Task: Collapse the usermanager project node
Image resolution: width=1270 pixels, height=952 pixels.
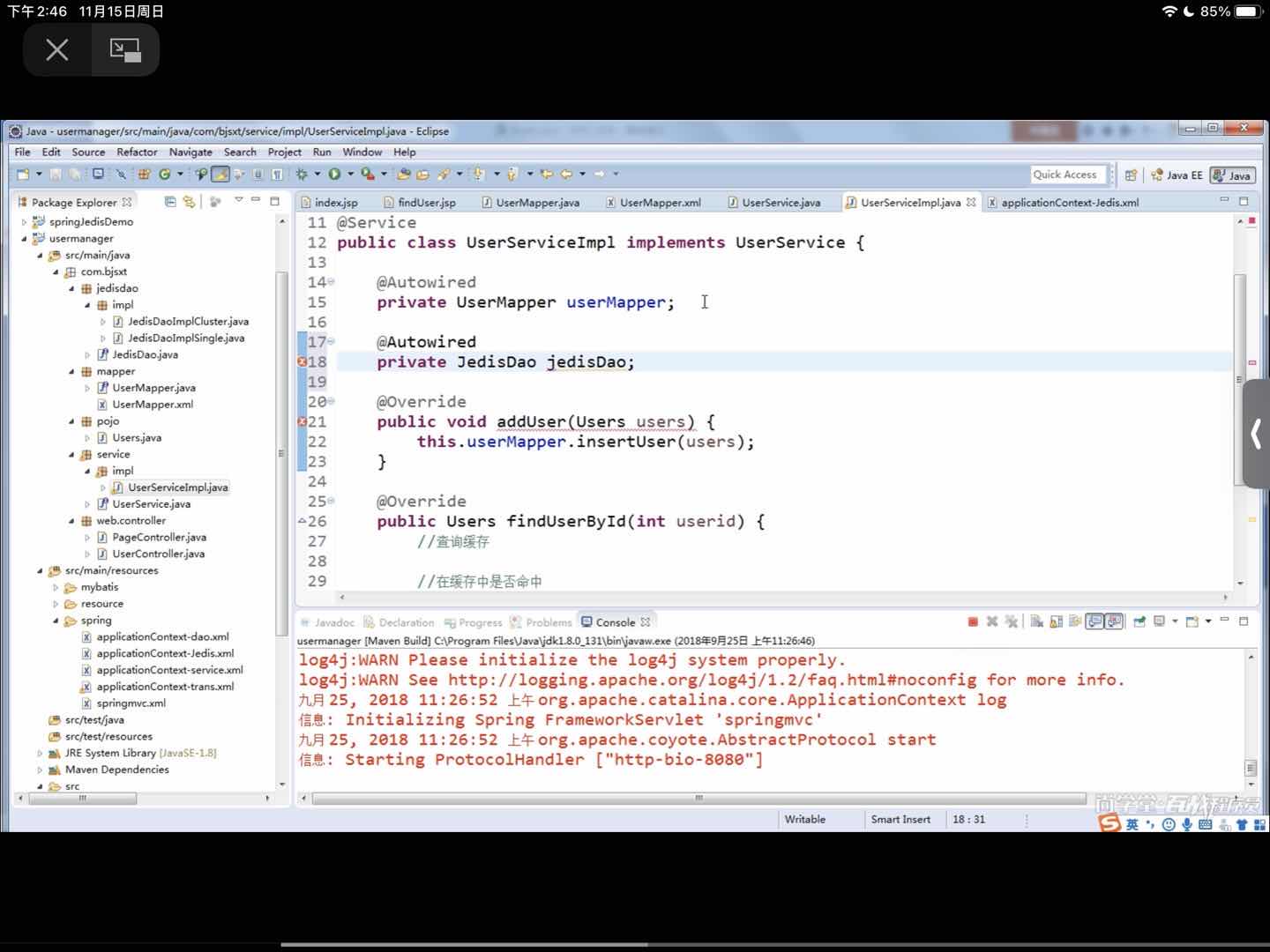Action: [24, 239]
